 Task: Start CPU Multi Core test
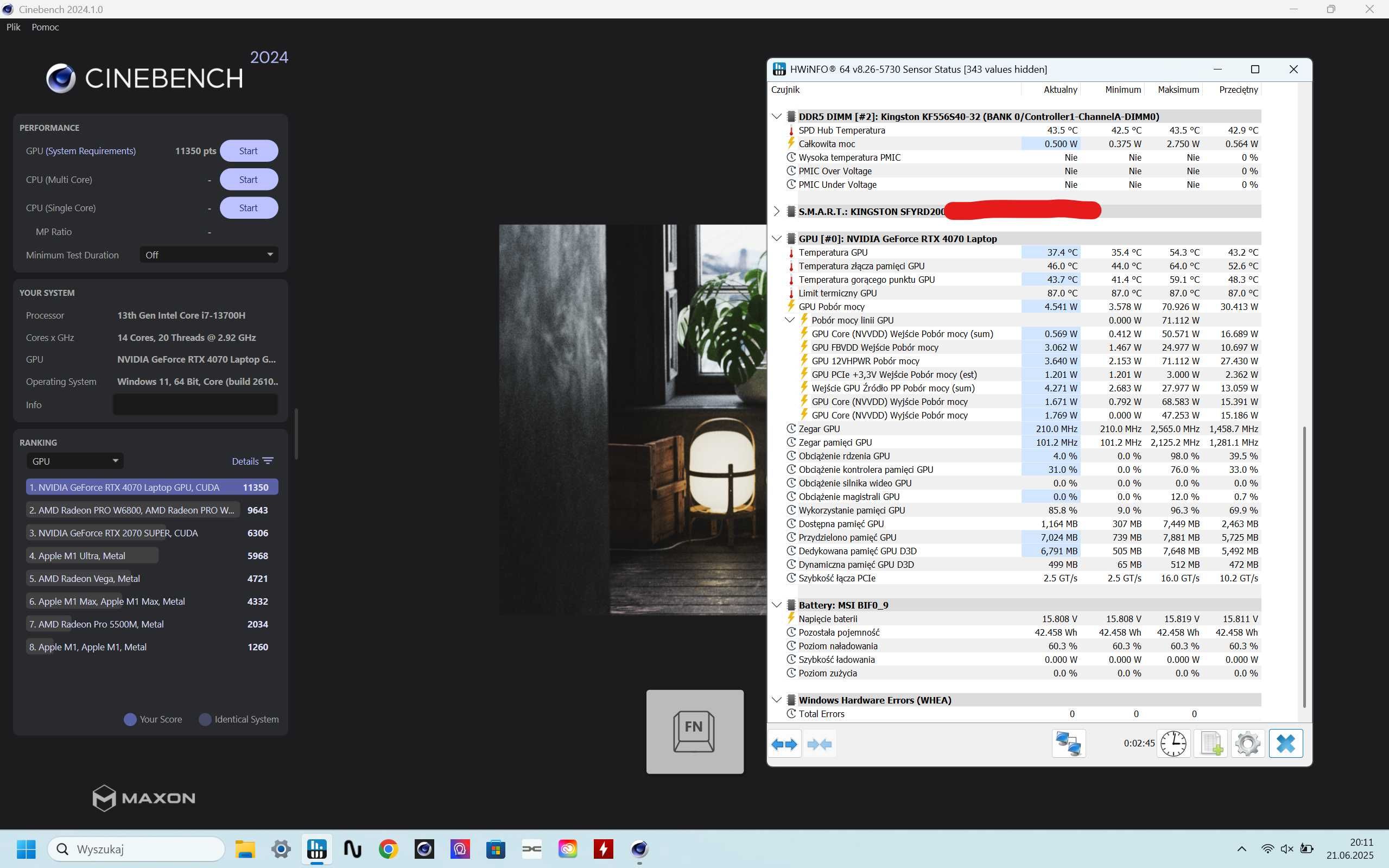click(x=249, y=180)
